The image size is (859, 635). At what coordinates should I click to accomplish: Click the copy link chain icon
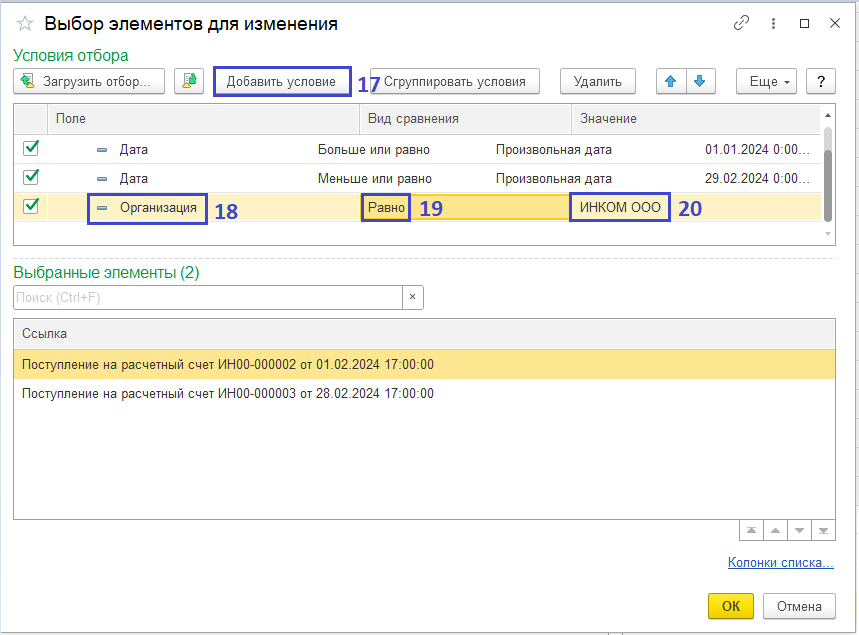pos(741,23)
